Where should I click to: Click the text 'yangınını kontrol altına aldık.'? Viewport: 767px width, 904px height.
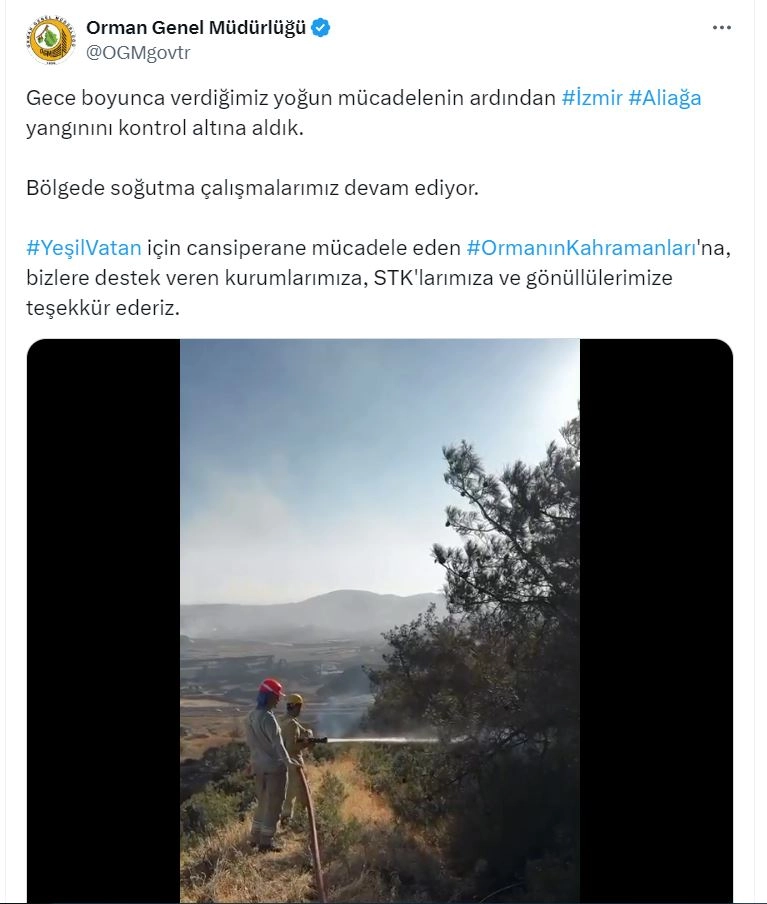click(165, 128)
